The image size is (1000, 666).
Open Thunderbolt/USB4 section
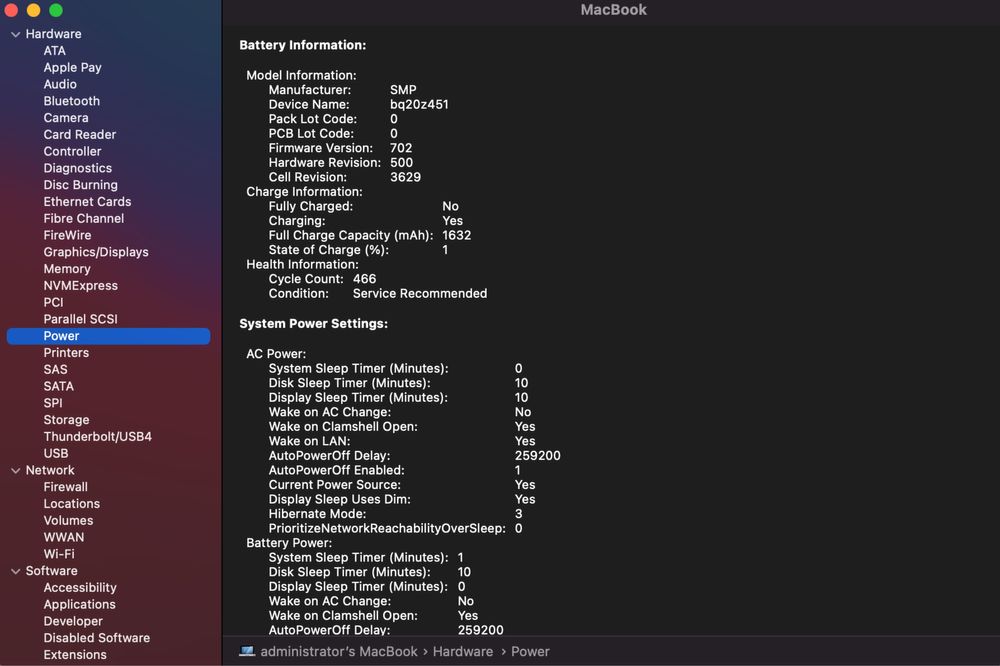(x=98, y=437)
